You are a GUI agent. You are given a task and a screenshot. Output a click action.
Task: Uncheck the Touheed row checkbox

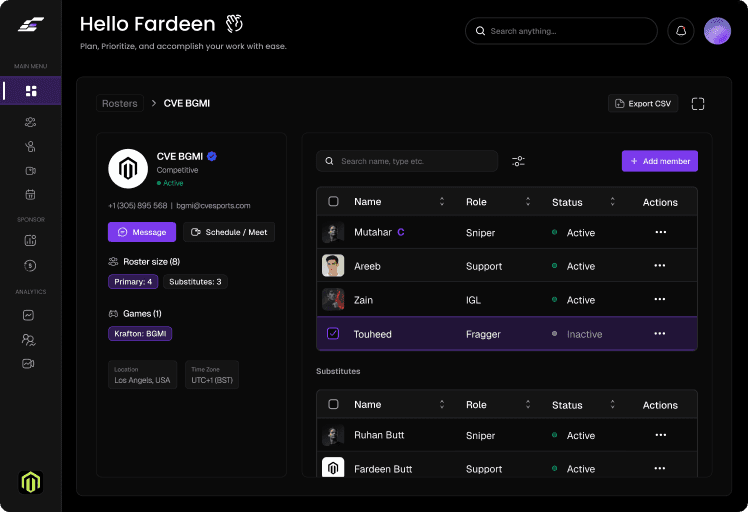tap(333, 334)
